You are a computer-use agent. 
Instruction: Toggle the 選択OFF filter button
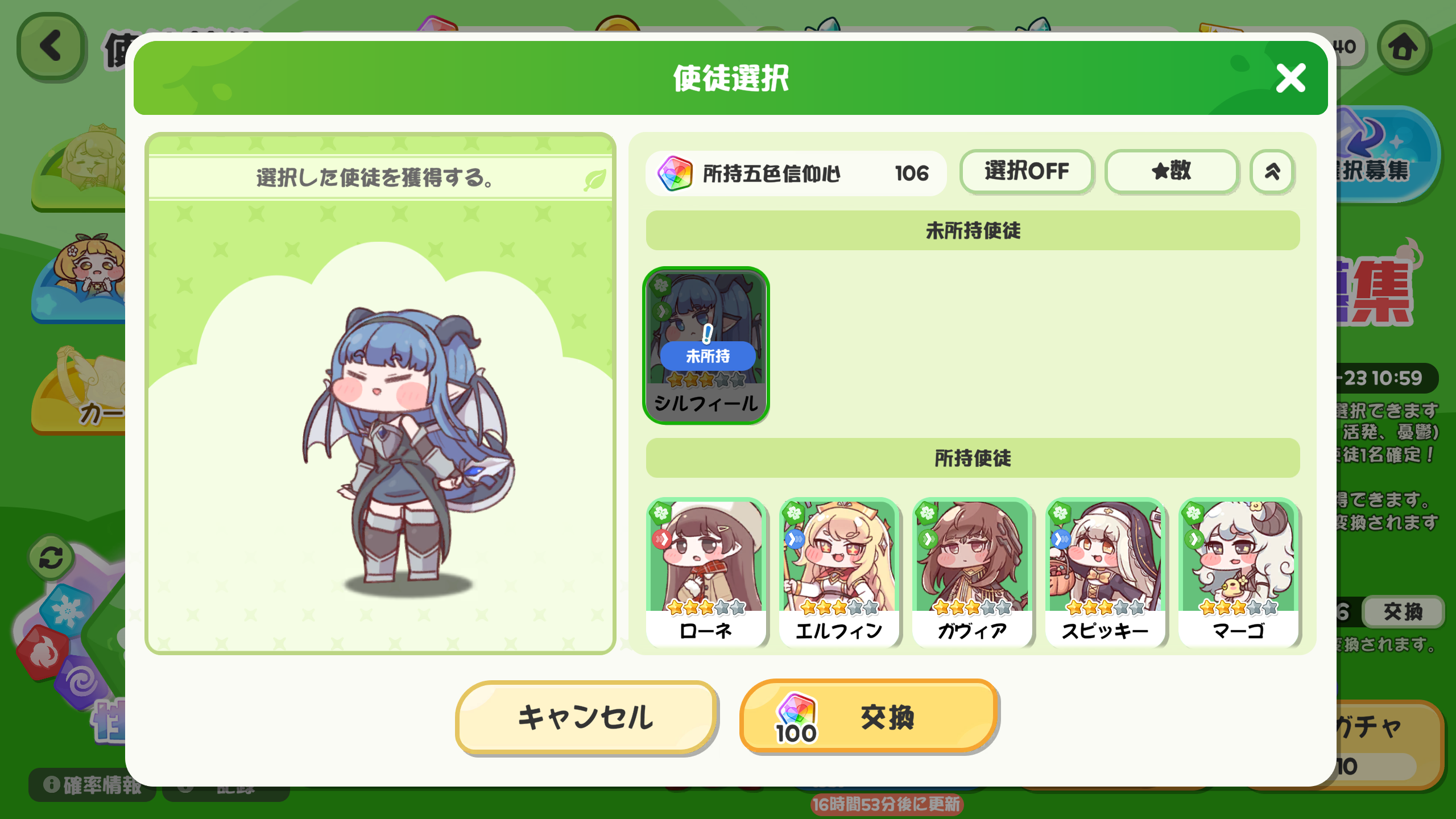[x=1027, y=171]
